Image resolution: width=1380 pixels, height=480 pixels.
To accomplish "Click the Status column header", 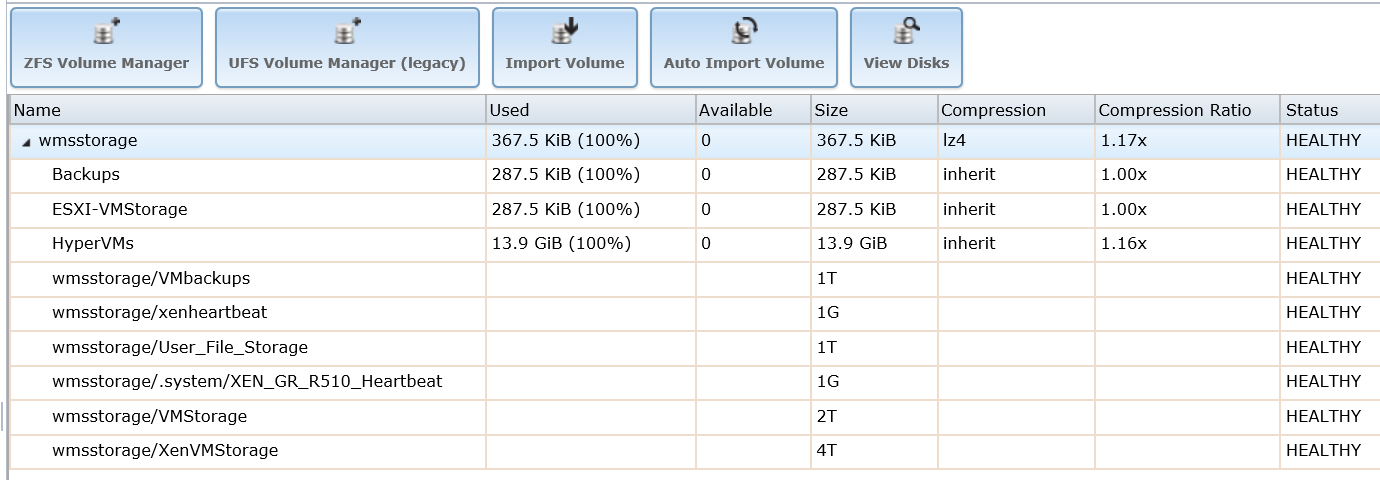I will click(1330, 110).
